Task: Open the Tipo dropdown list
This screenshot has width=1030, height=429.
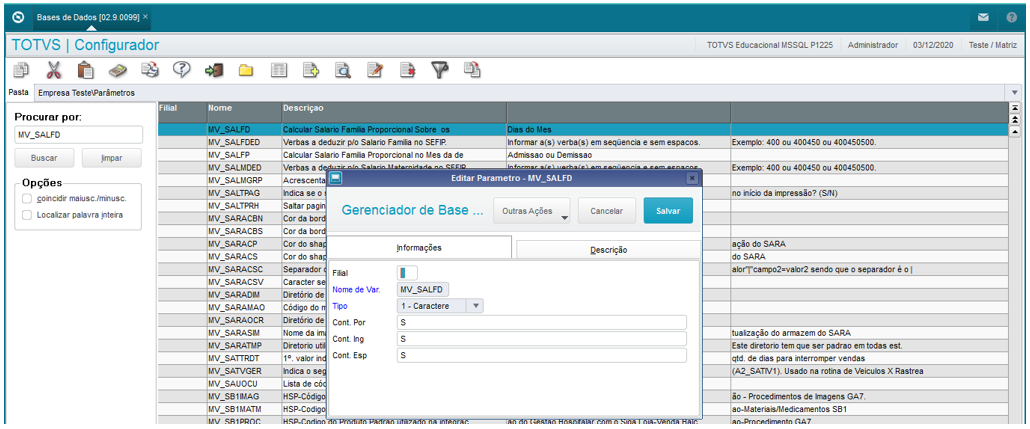Action: (x=476, y=305)
